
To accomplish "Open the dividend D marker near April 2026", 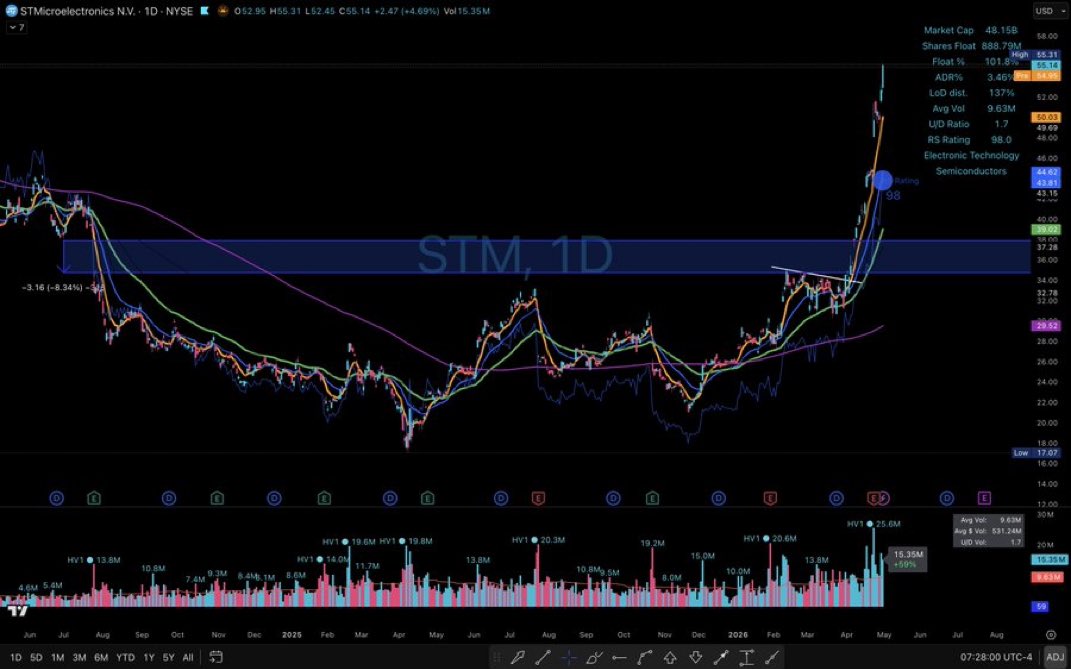I will tap(836, 498).
